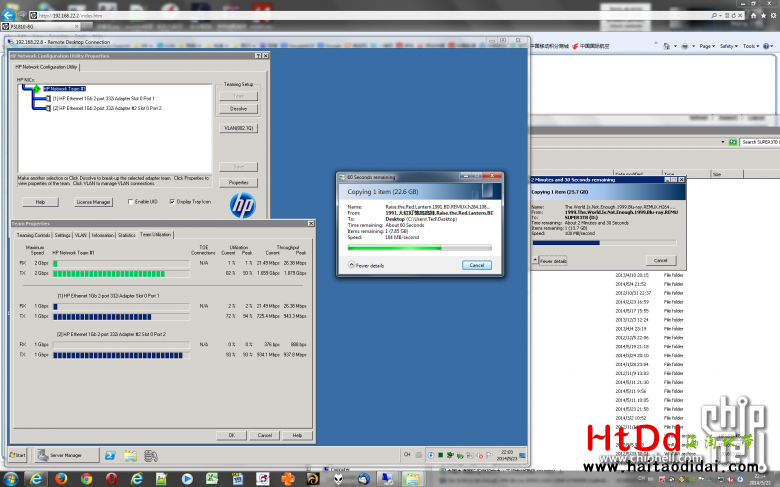Open the IE Tools dropdown menu
Viewport: 780px width, 487px height.
pyautogui.click(x=751, y=46)
